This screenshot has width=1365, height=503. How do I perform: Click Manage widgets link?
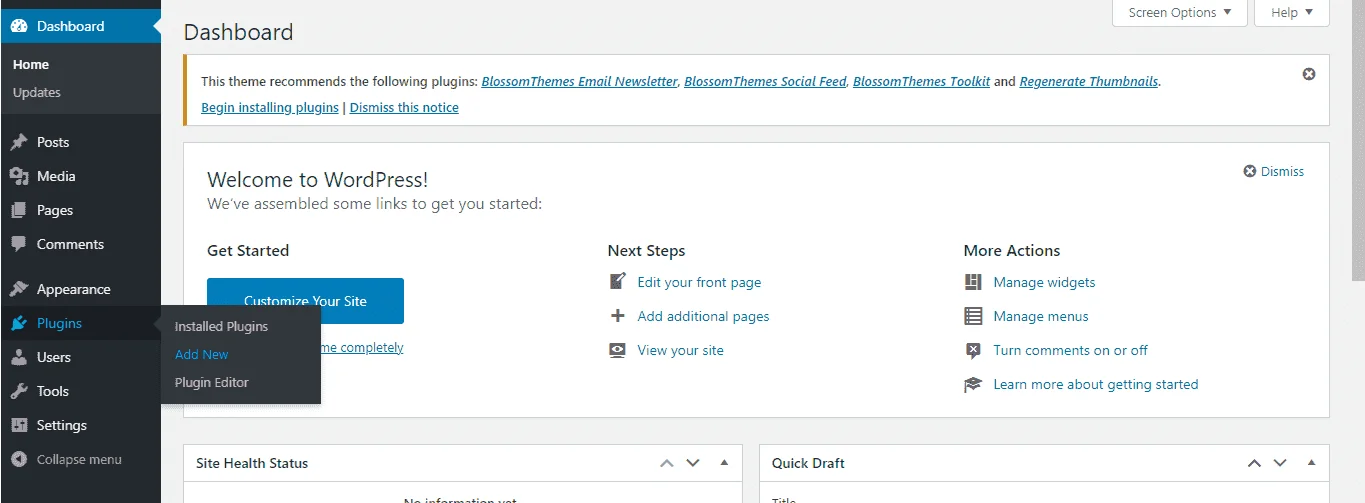[1044, 282]
